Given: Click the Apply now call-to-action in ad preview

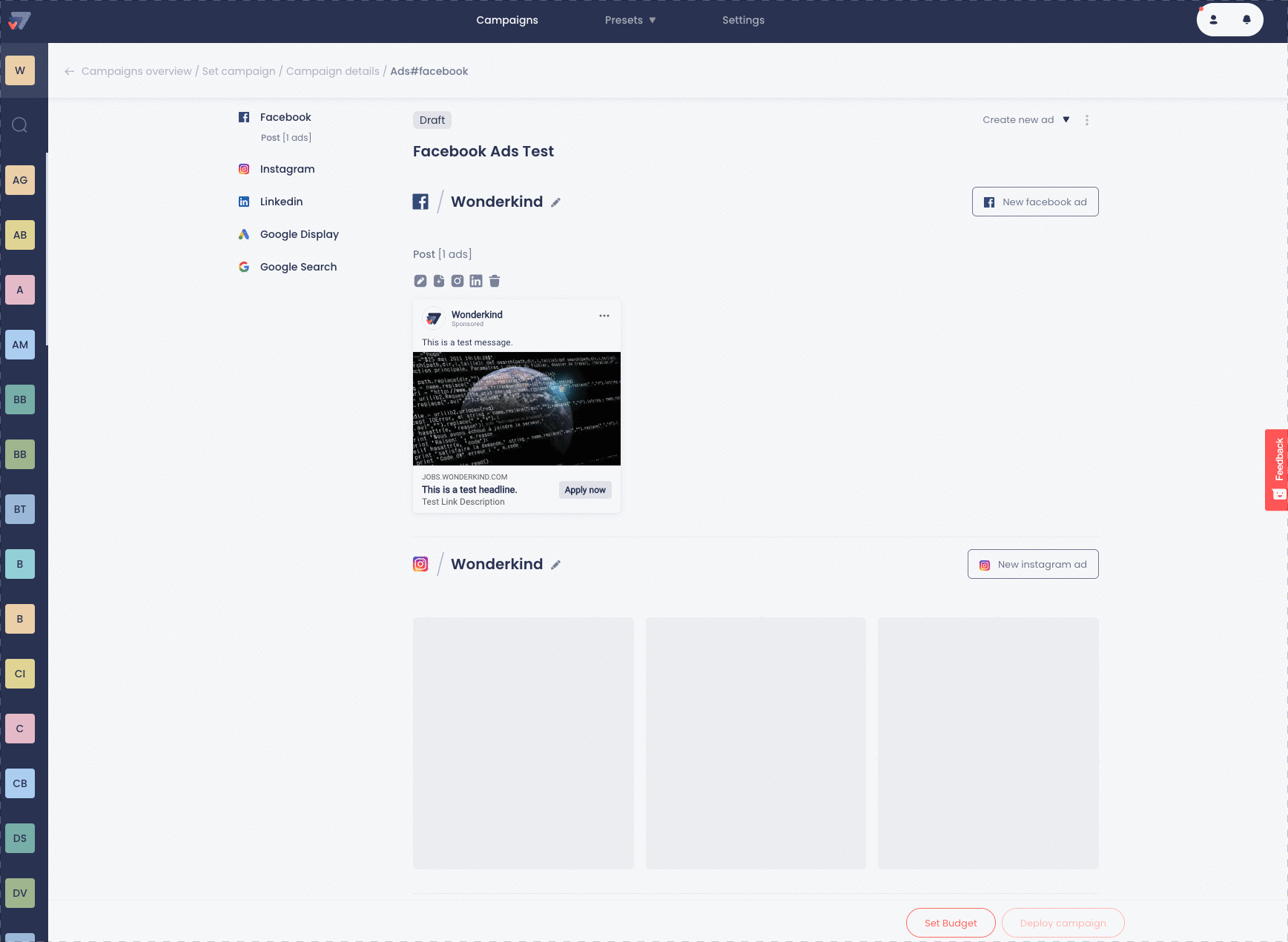Looking at the screenshot, I should point(585,490).
